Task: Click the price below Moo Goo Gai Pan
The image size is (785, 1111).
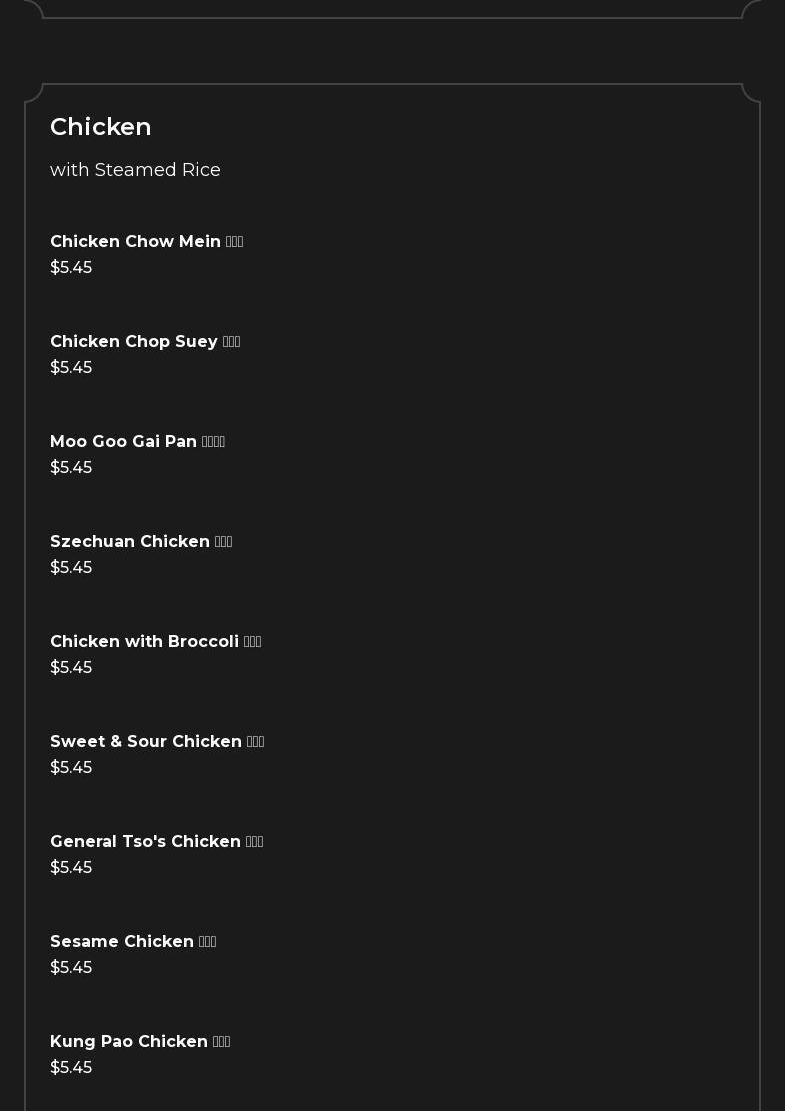Action: [71, 468]
